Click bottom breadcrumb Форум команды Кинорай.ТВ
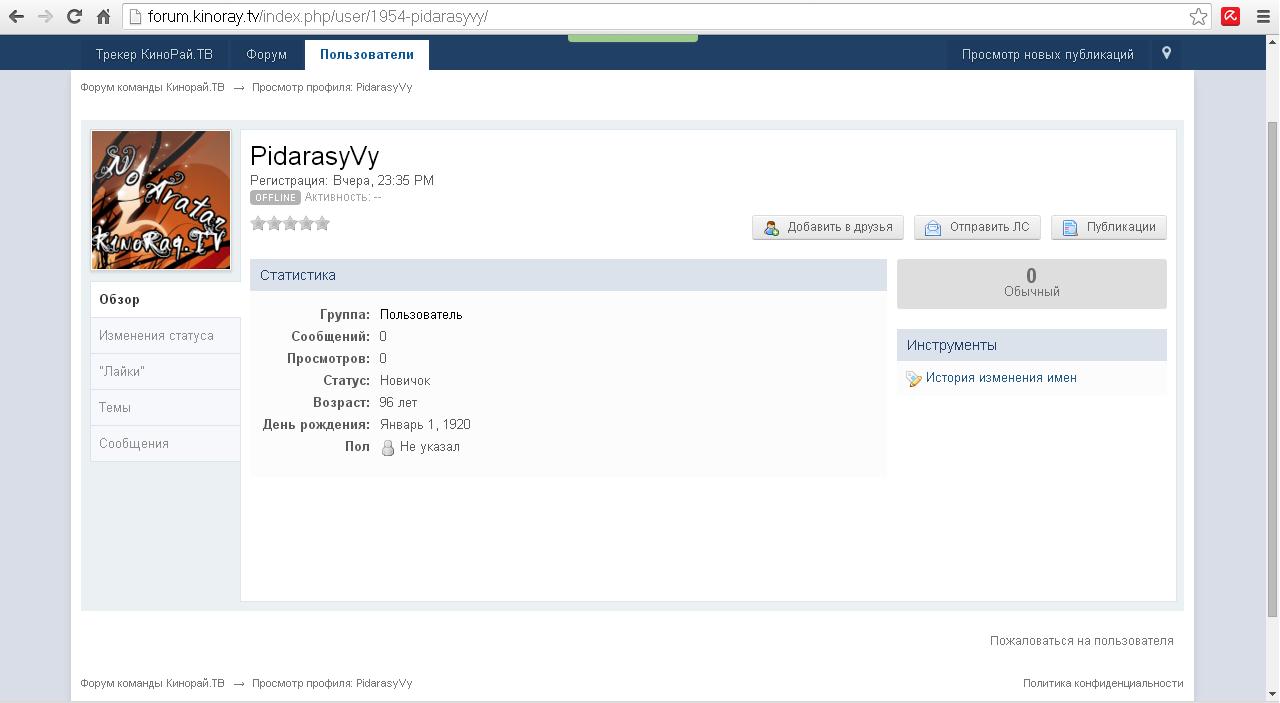 click(153, 683)
